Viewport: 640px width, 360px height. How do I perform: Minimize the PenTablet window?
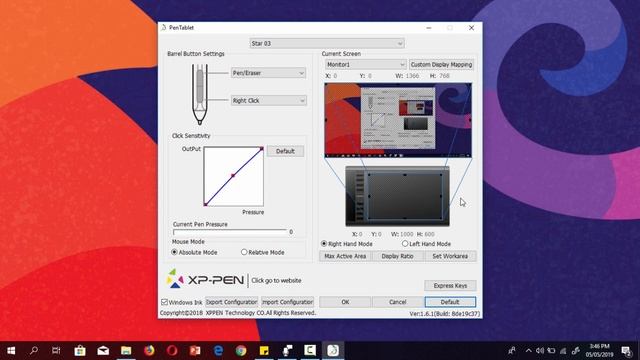click(429, 28)
